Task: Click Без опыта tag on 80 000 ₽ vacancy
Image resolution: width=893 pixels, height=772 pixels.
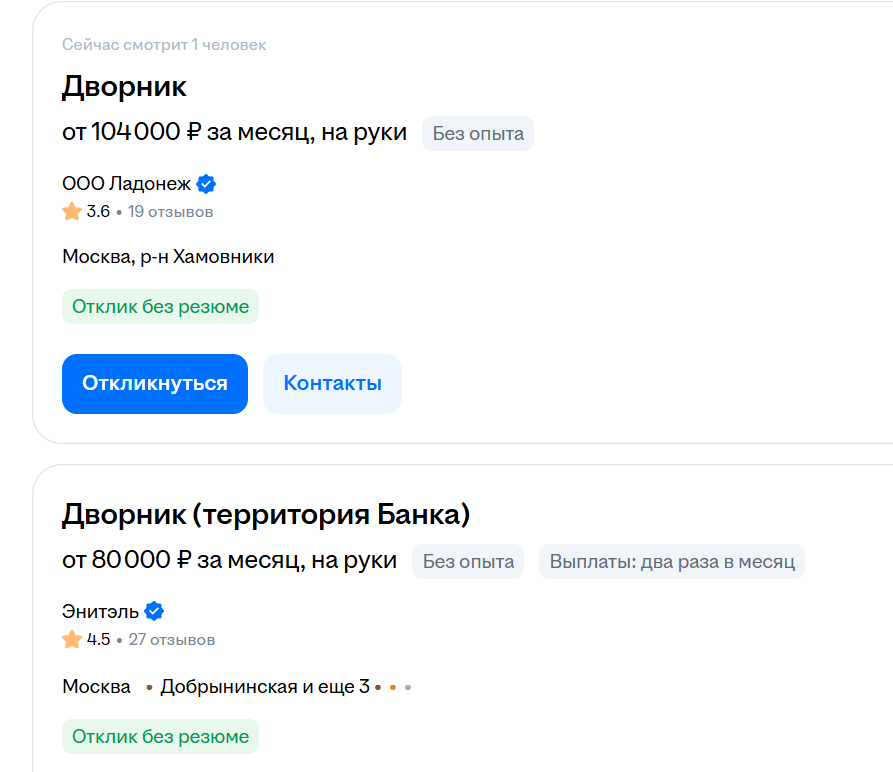Action: point(468,561)
